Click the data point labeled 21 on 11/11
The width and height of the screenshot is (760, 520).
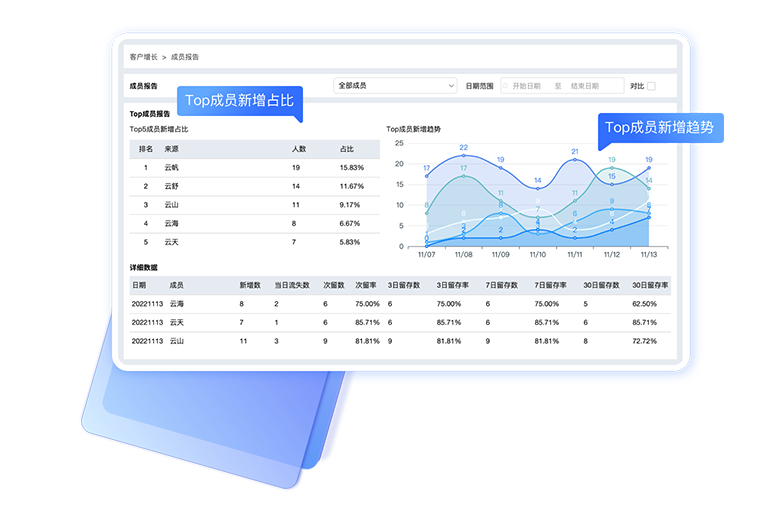575,160
